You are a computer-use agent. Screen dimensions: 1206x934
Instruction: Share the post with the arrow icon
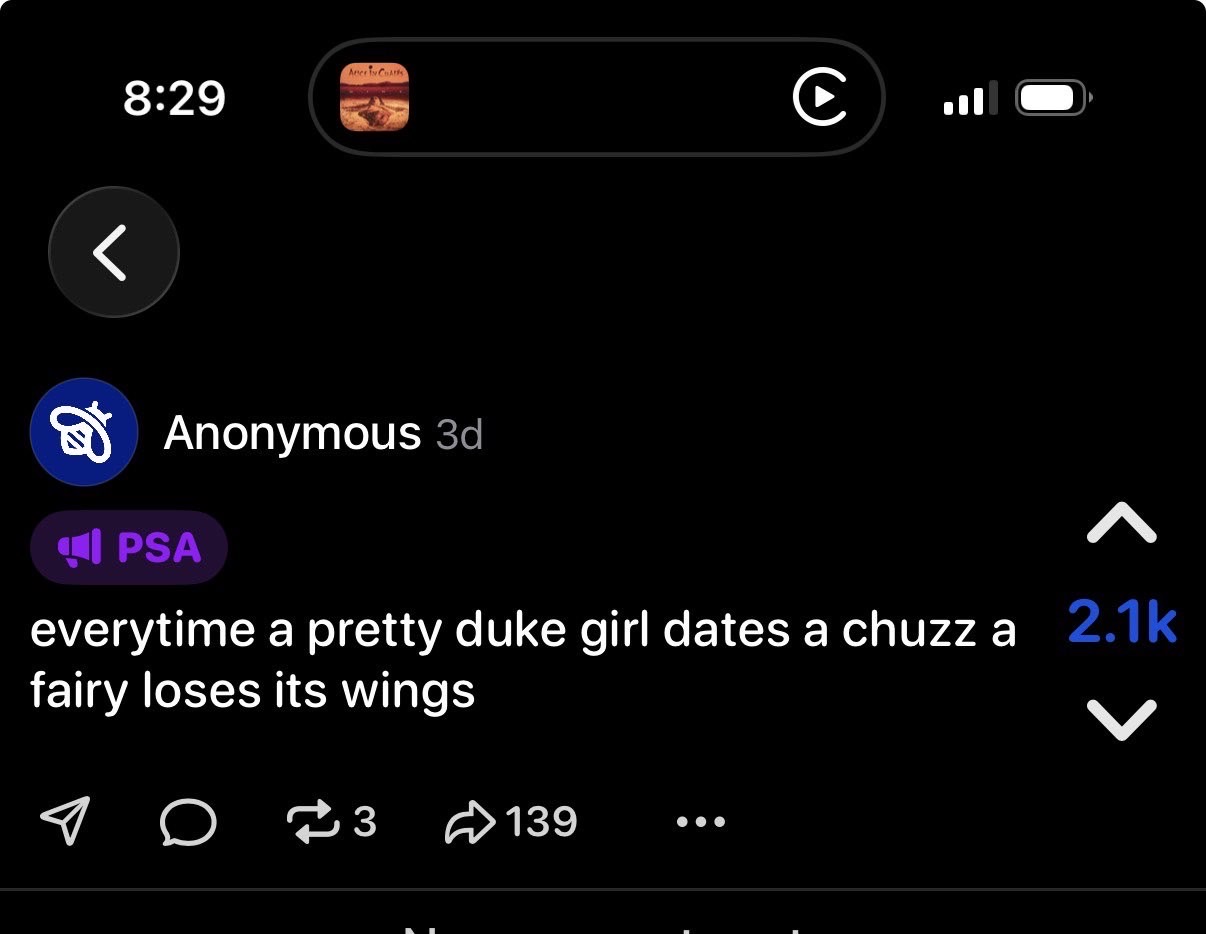(x=470, y=822)
